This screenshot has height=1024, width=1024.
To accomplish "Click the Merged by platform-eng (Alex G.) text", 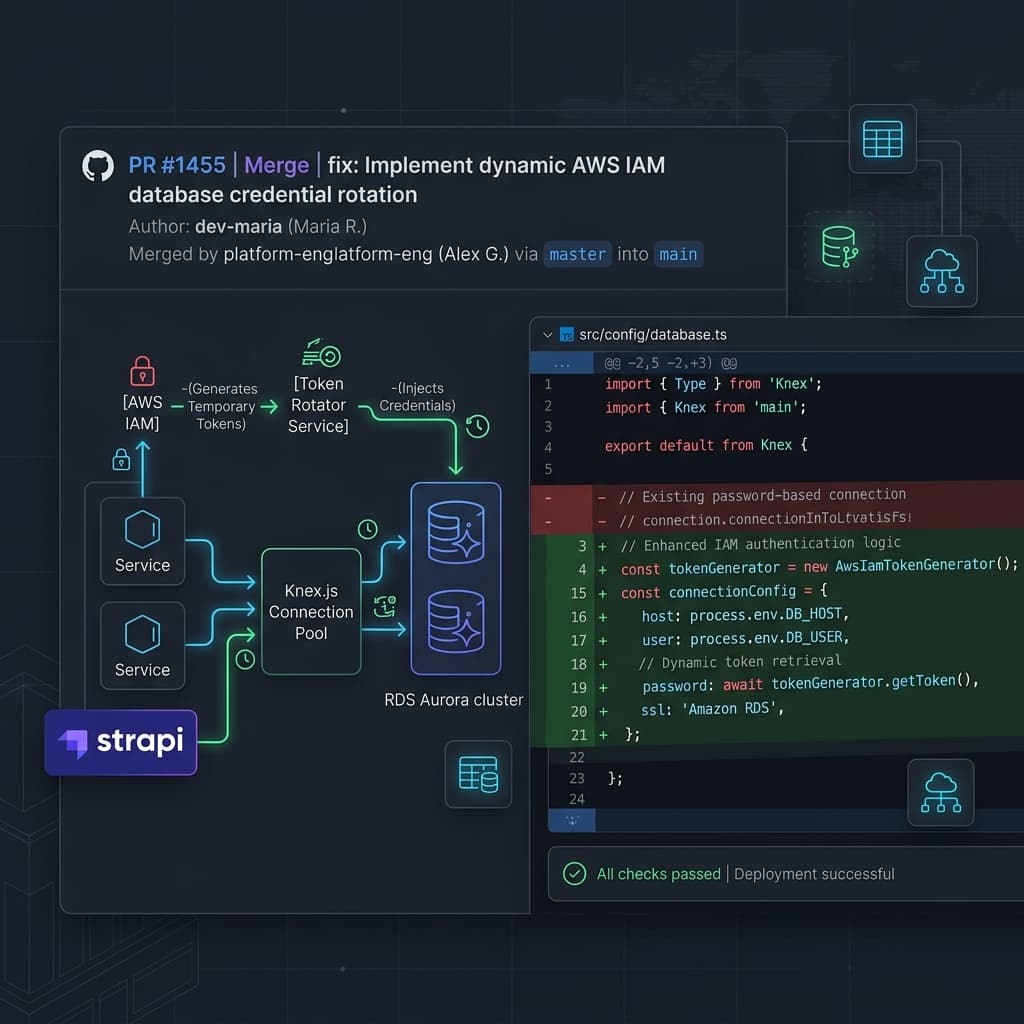I will coord(318,254).
